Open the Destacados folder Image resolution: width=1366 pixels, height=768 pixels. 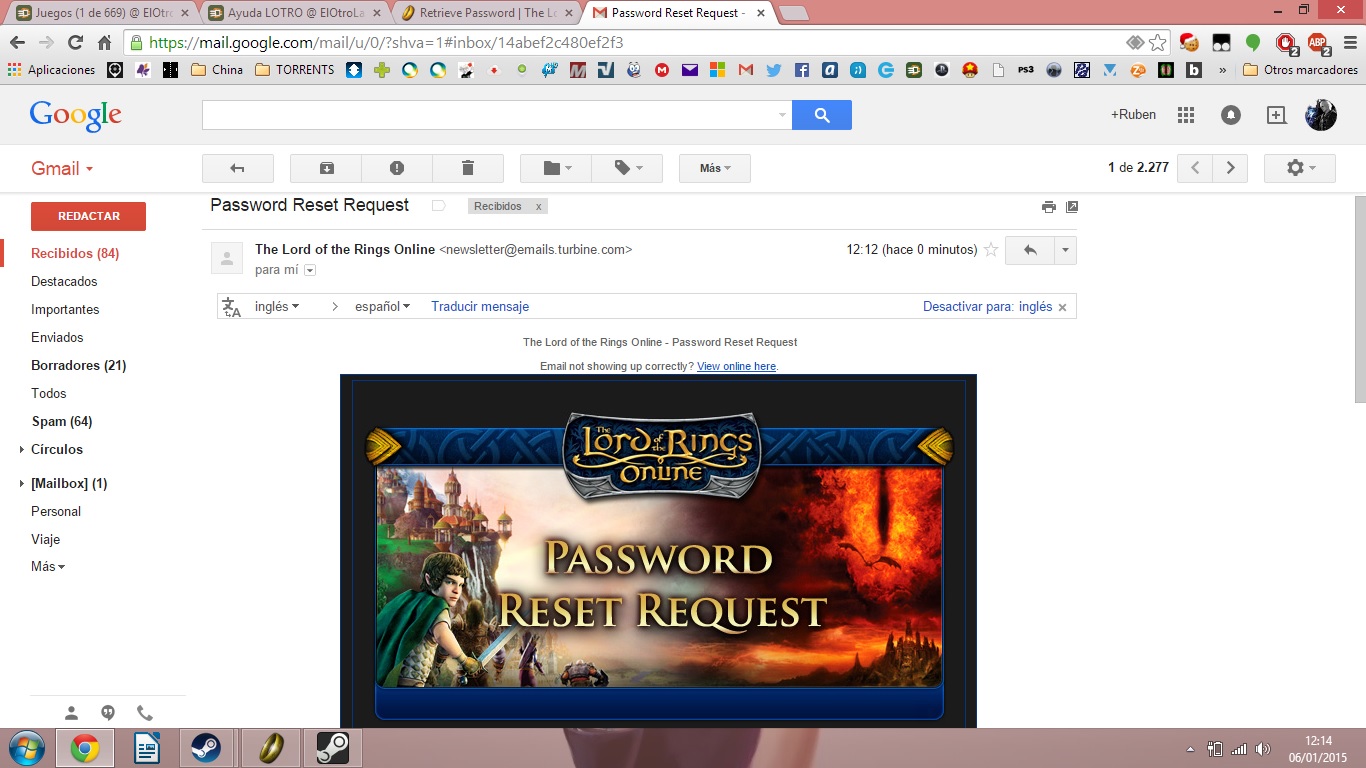point(64,282)
